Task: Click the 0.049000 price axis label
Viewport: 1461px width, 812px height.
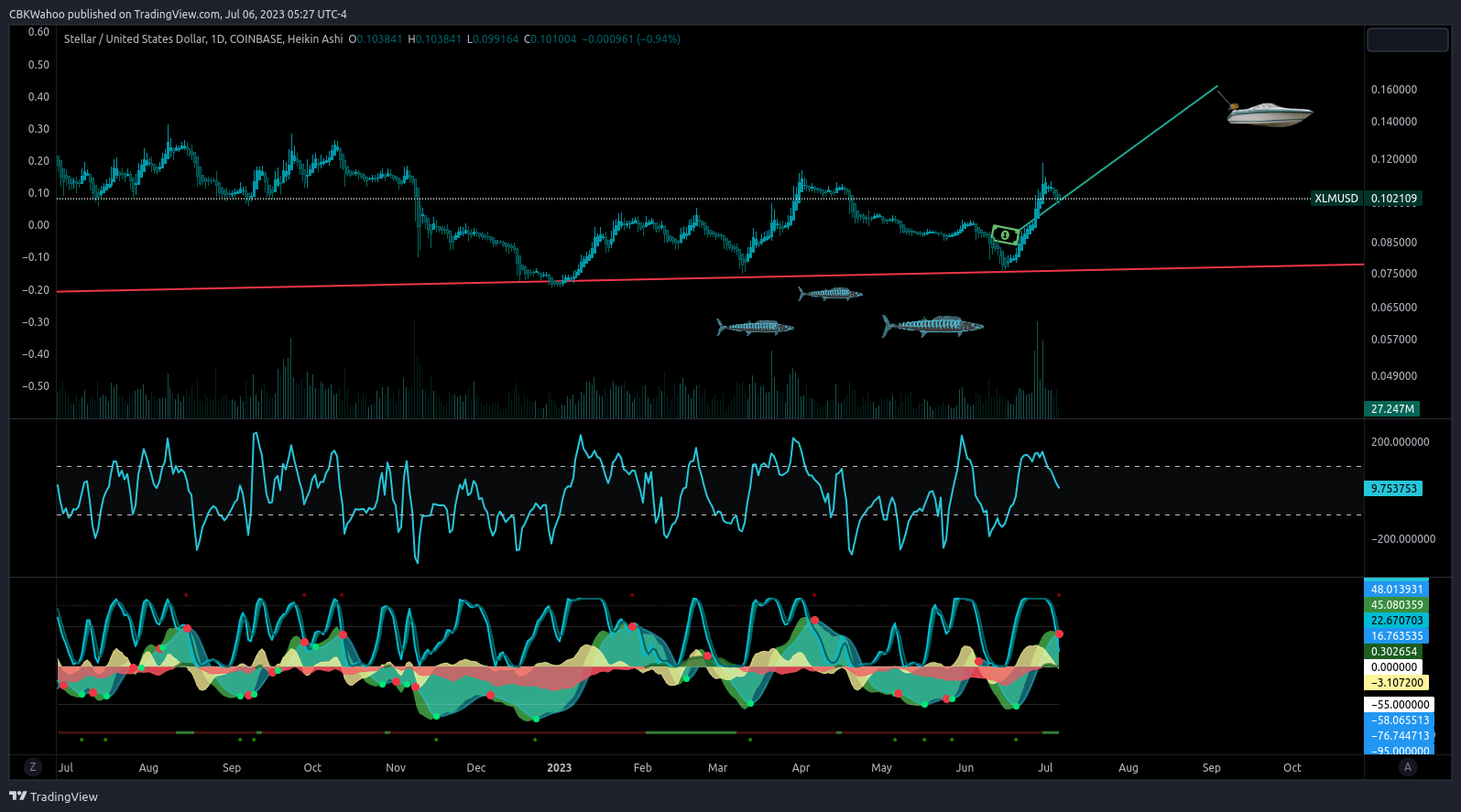Action: tap(1394, 376)
